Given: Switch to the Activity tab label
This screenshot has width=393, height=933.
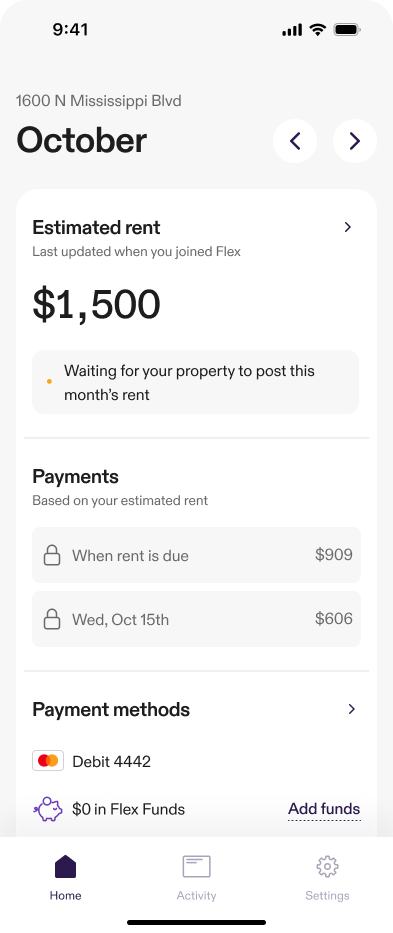Looking at the screenshot, I should [x=196, y=896].
